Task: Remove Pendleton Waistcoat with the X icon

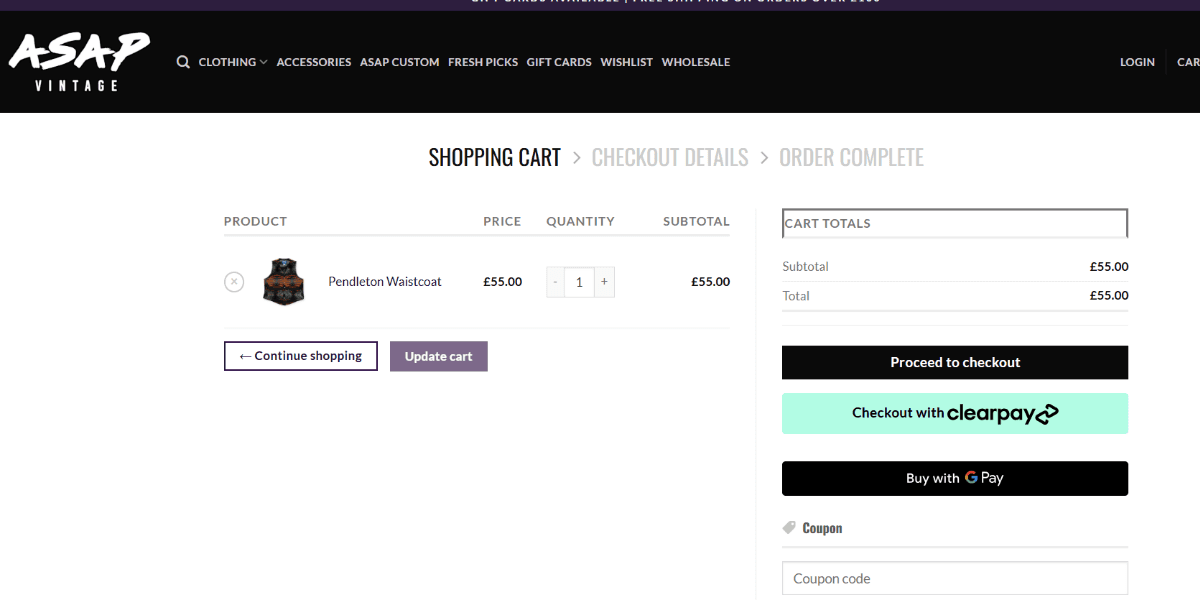Action: (234, 282)
